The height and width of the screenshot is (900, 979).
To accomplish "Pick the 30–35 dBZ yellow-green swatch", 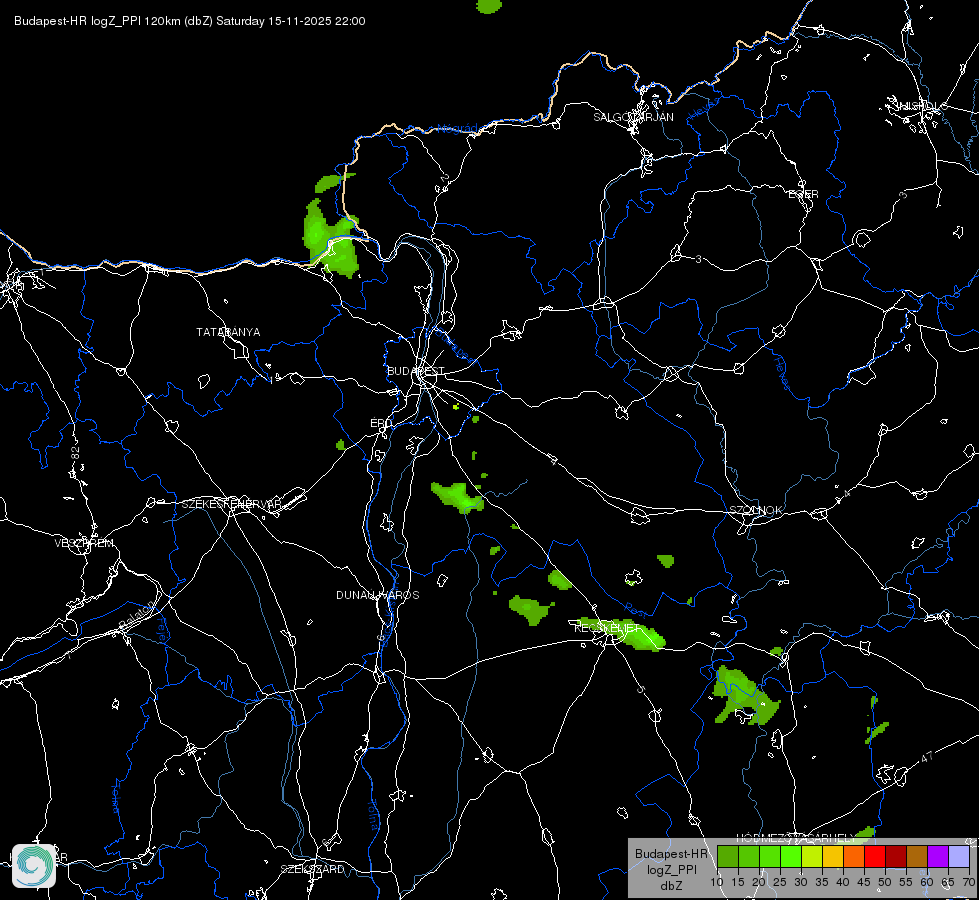I will (x=812, y=856).
